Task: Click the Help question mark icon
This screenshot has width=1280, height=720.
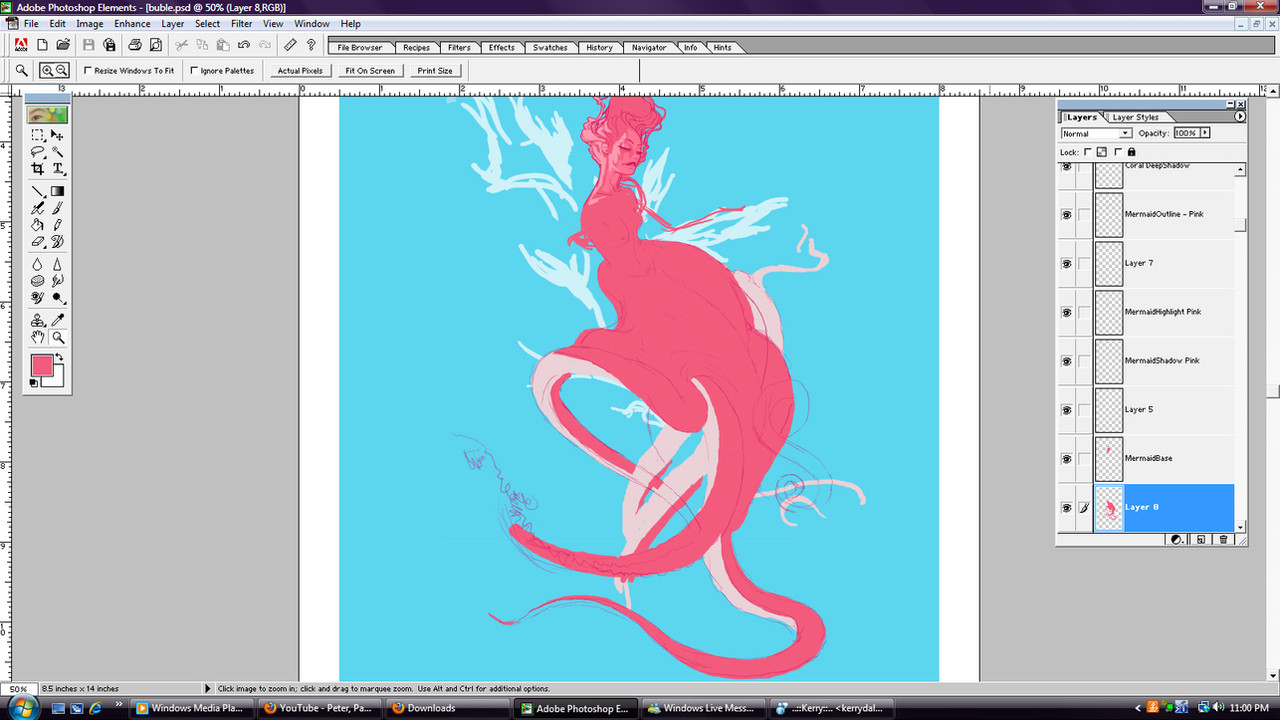Action: 311,45
